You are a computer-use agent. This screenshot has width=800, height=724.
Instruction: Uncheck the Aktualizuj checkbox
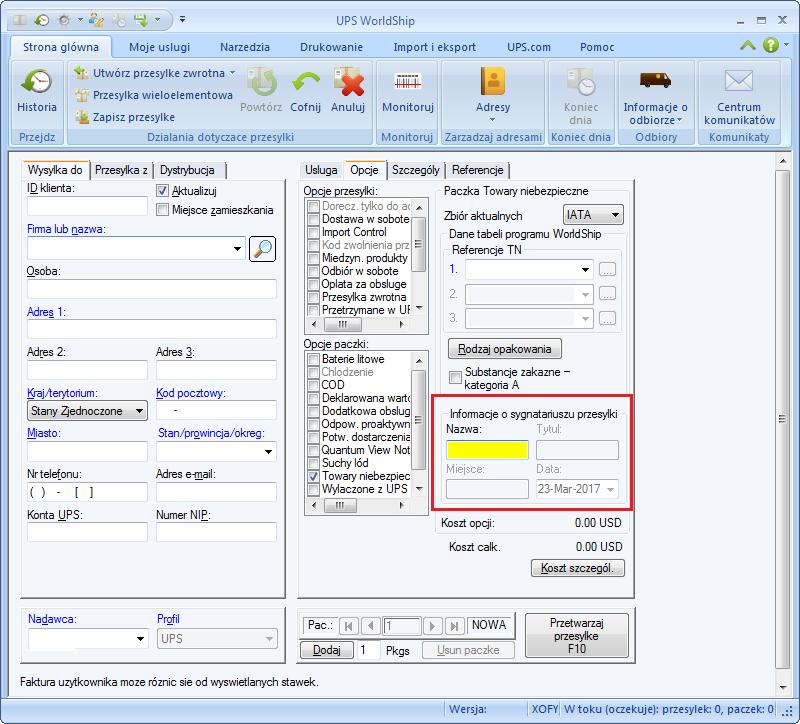pyautogui.click(x=162, y=191)
